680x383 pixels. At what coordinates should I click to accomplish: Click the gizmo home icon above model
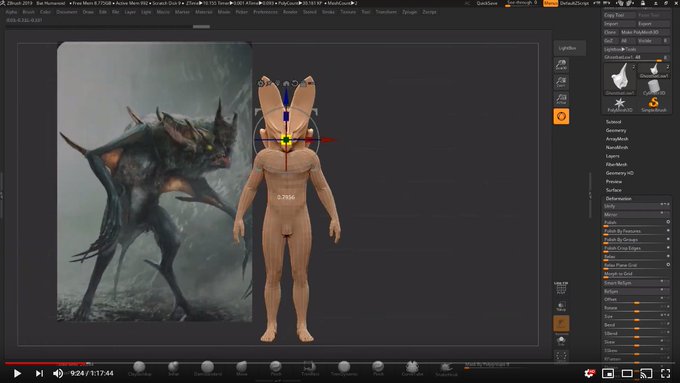[286, 83]
